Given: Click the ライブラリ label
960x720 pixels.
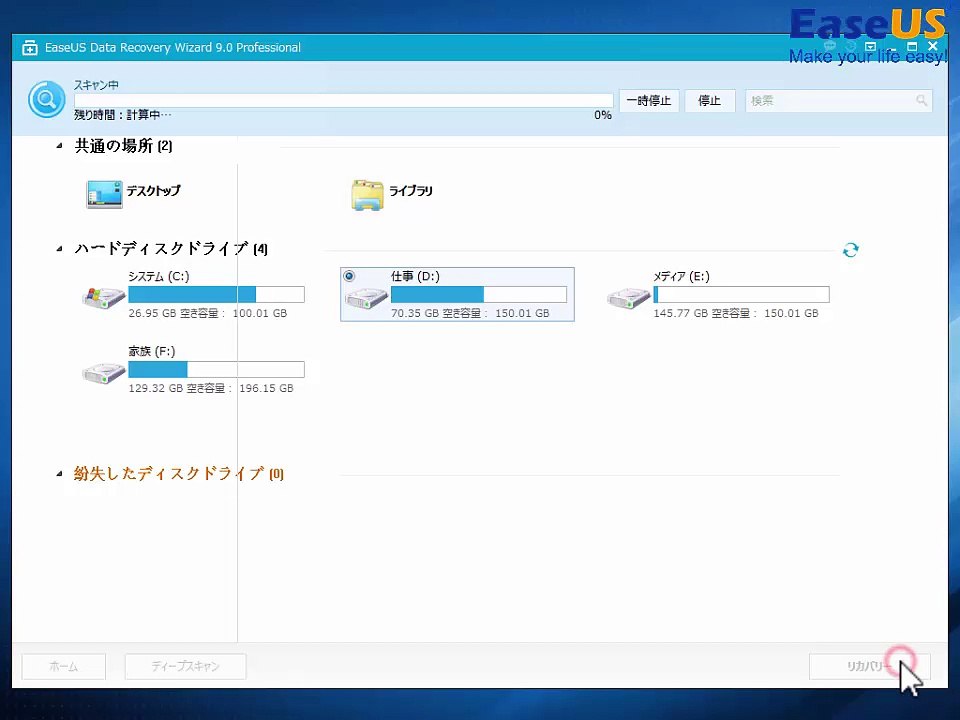Looking at the screenshot, I should 411,190.
